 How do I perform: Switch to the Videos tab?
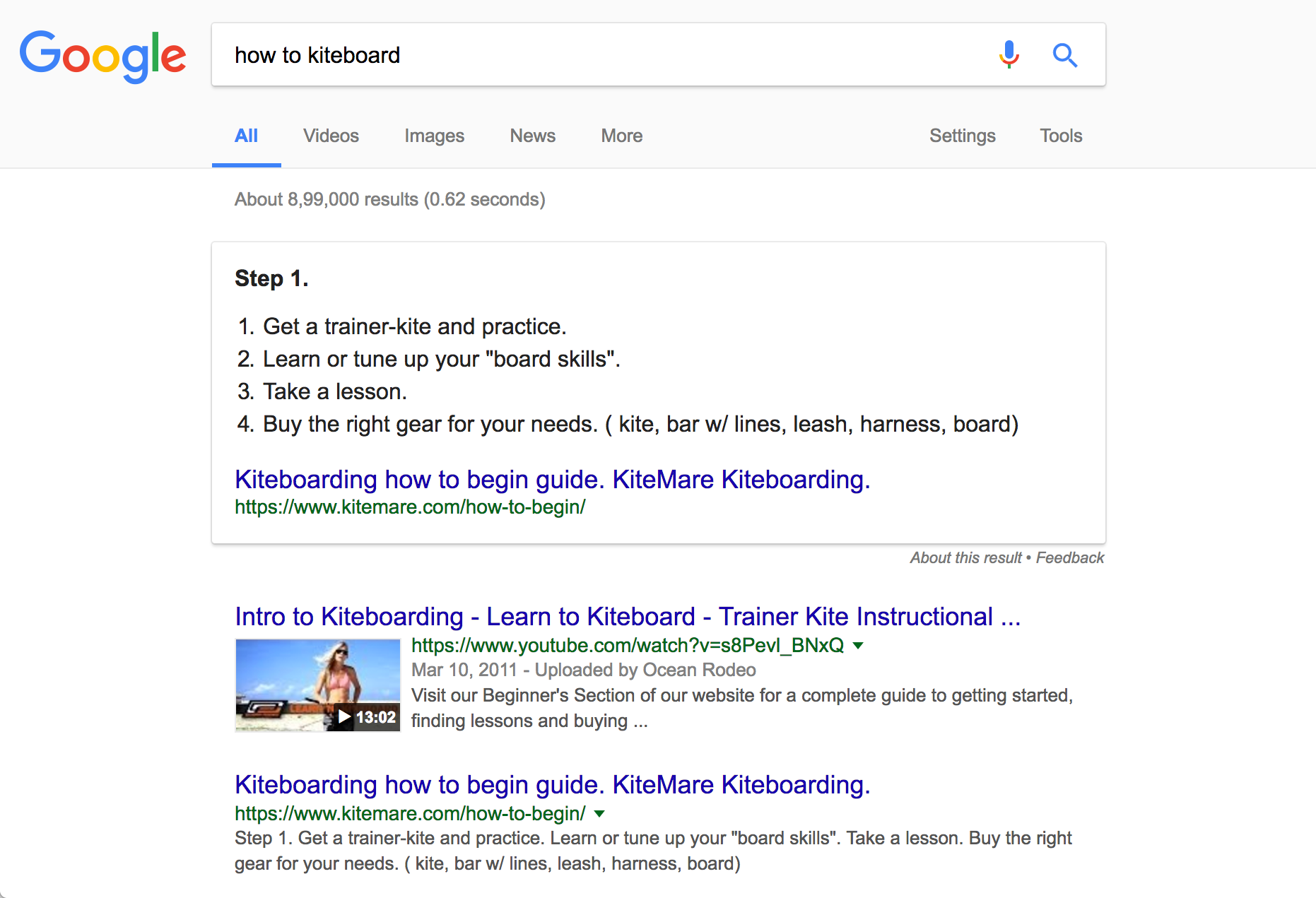[331, 136]
